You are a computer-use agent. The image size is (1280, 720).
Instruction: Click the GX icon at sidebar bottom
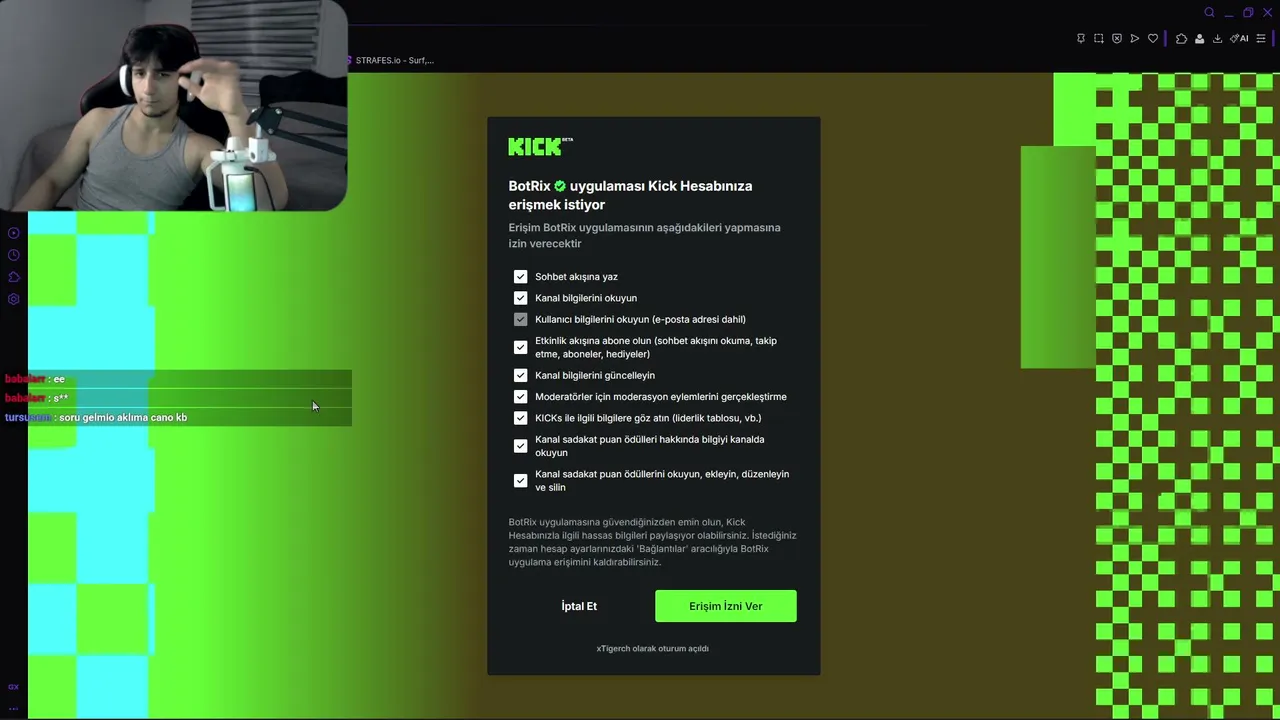tap(14, 687)
